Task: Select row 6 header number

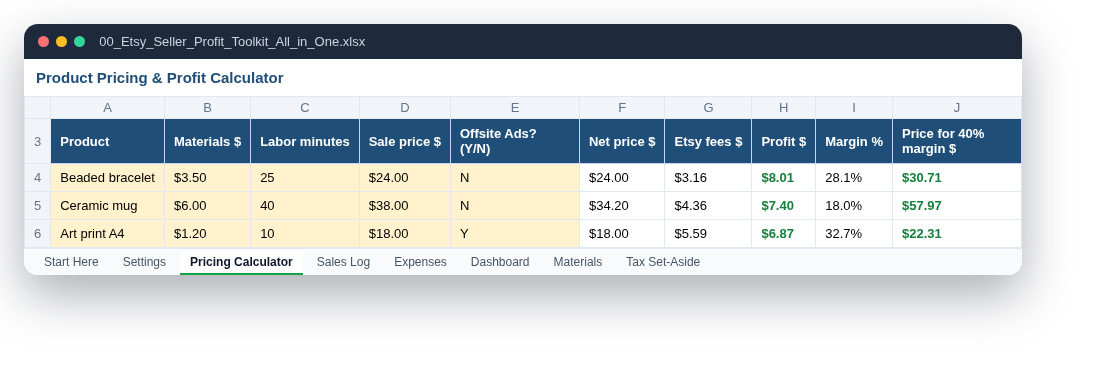Action: (38, 234)
